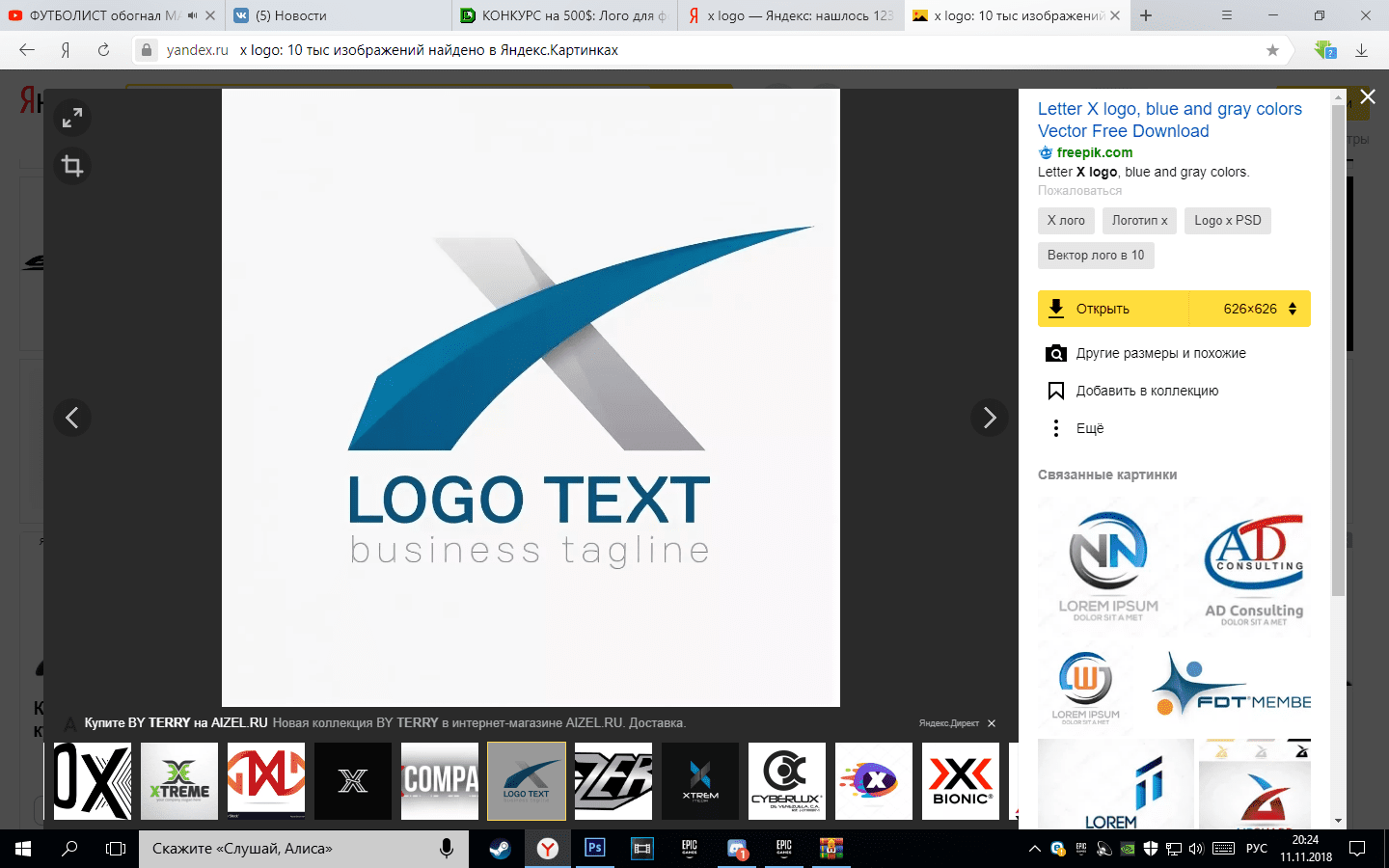Open the FDT Member related image
Image resolution: width=1389 pixels, height=868 pixels.
[1229, 688]
